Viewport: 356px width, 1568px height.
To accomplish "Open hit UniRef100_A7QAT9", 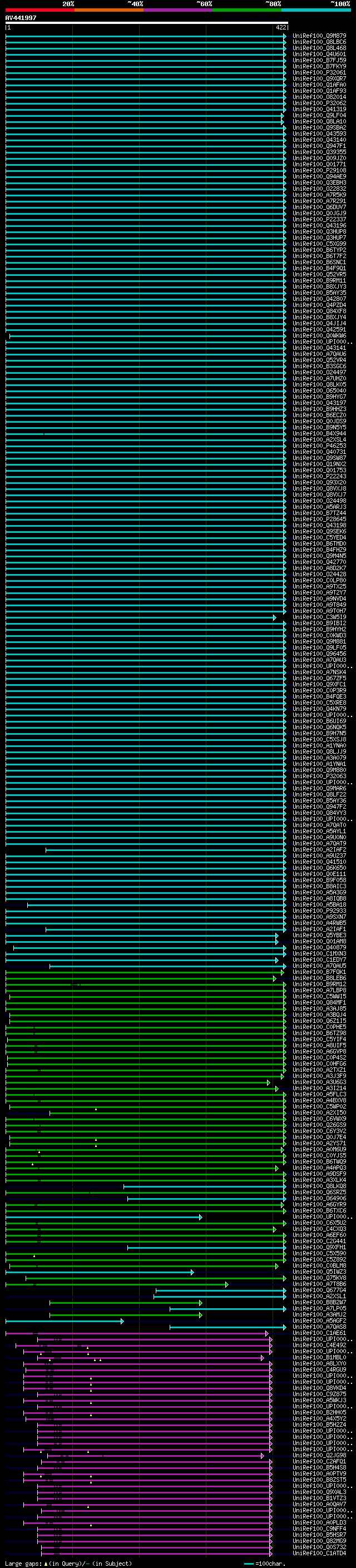I will (x=319, y=844).
